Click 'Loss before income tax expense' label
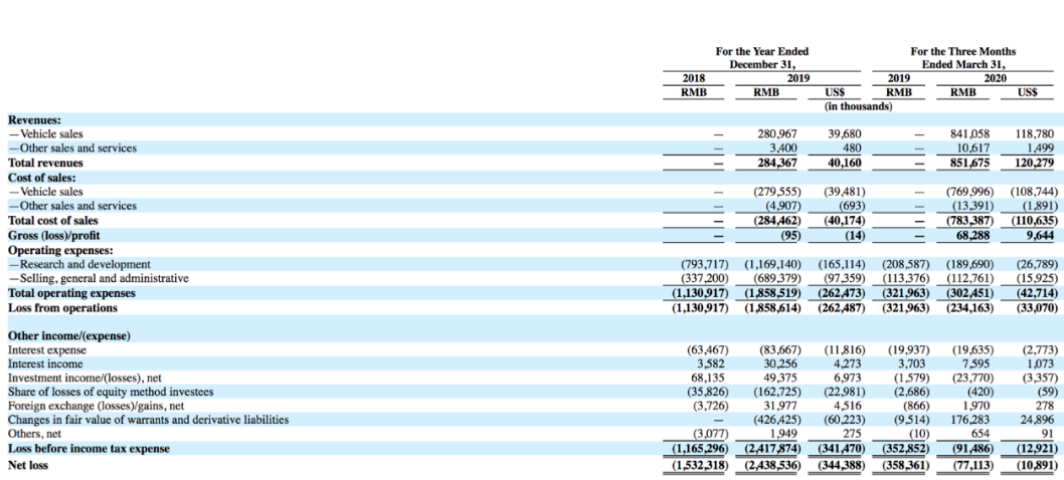This screenshot has height=480, width=1064. pos(88,449)
